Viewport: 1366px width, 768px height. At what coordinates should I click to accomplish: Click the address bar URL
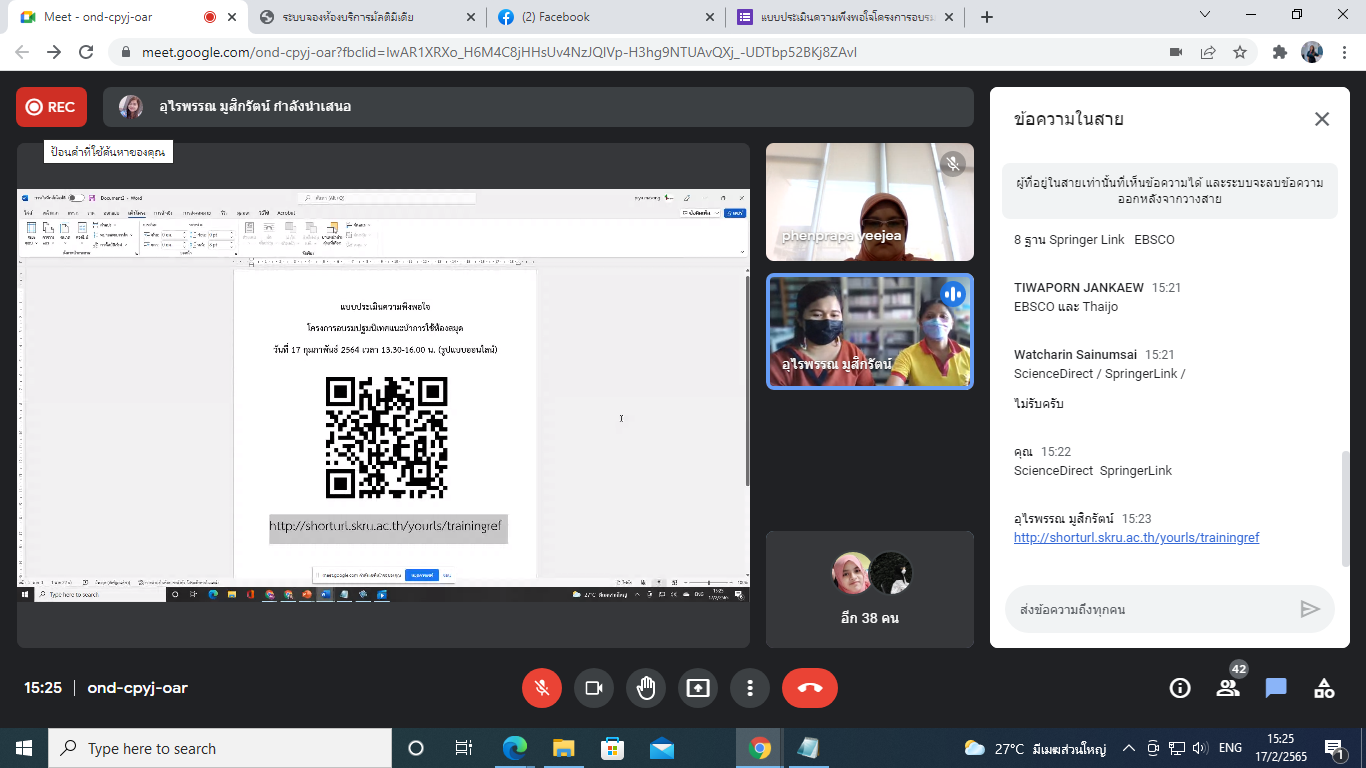(499, 52)
